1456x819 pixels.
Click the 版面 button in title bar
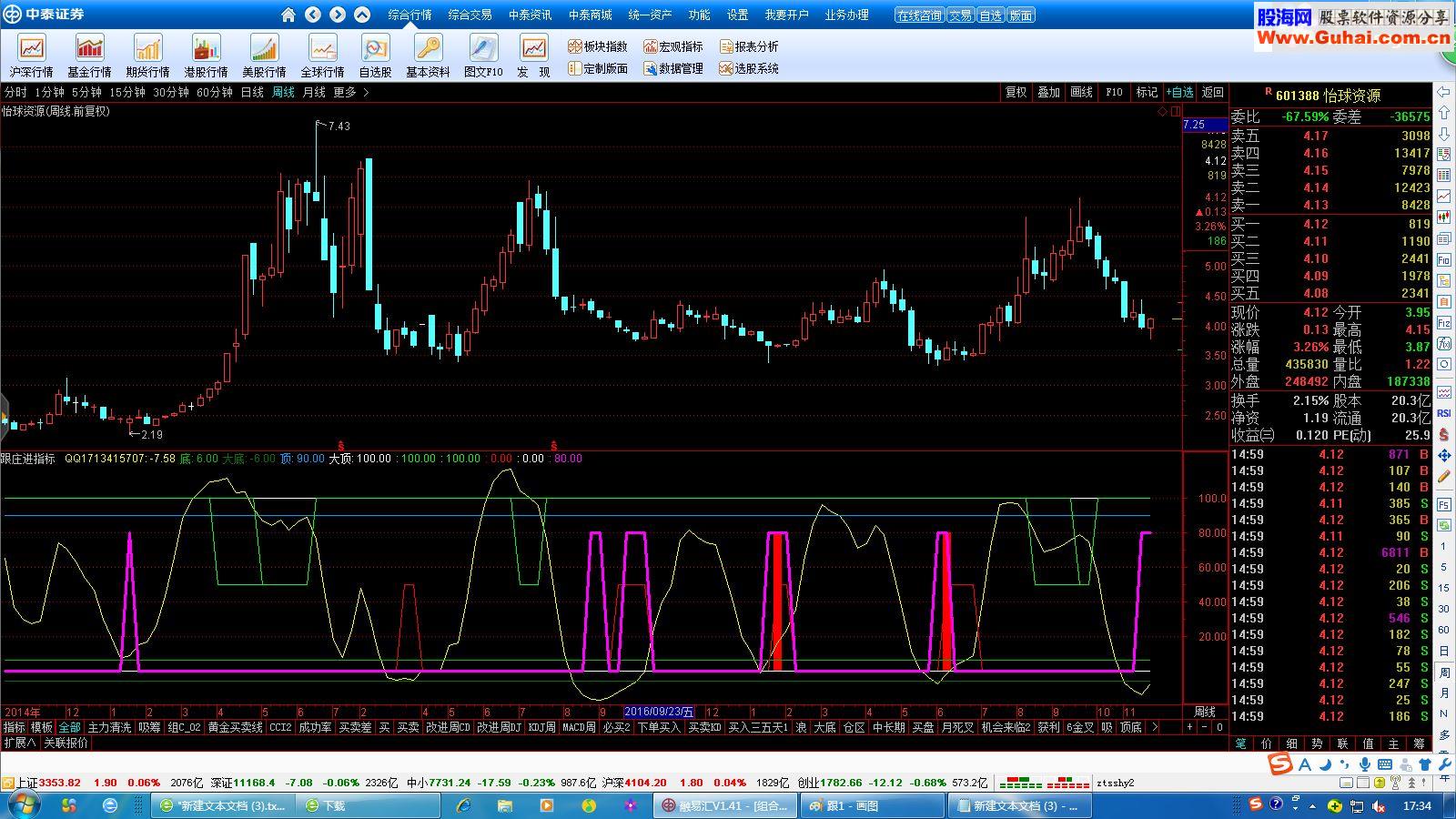pos(1021,15)
